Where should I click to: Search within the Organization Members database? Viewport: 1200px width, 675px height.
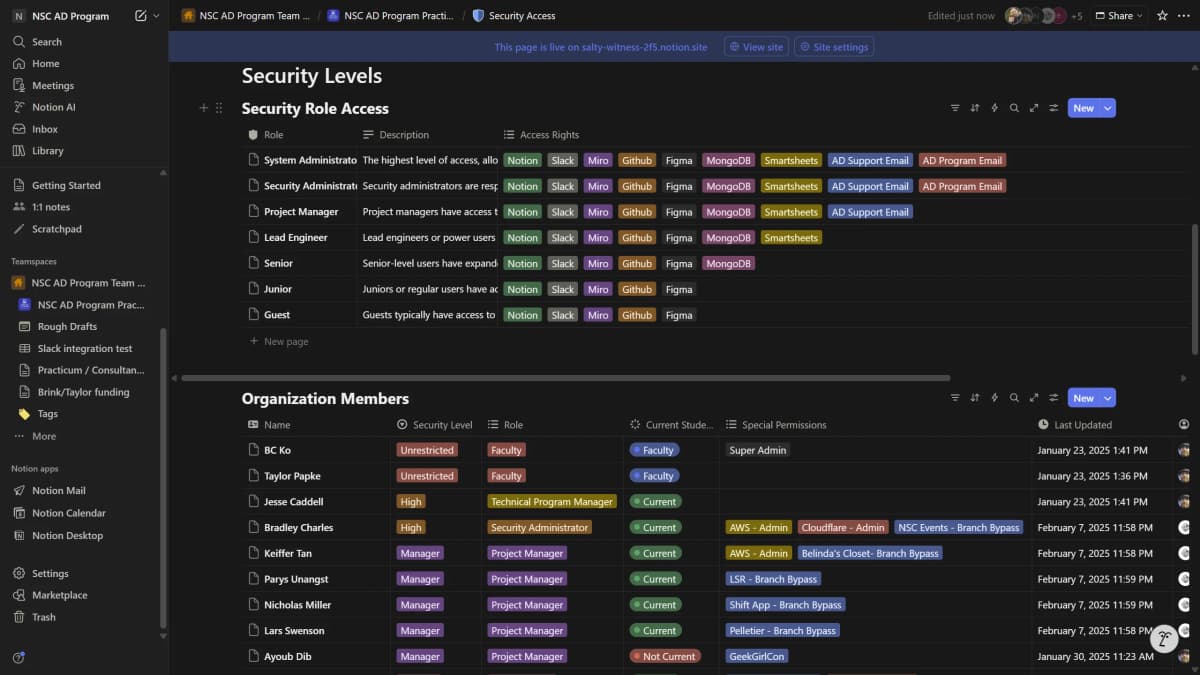pyautogui.click(x=1014, y=397)
